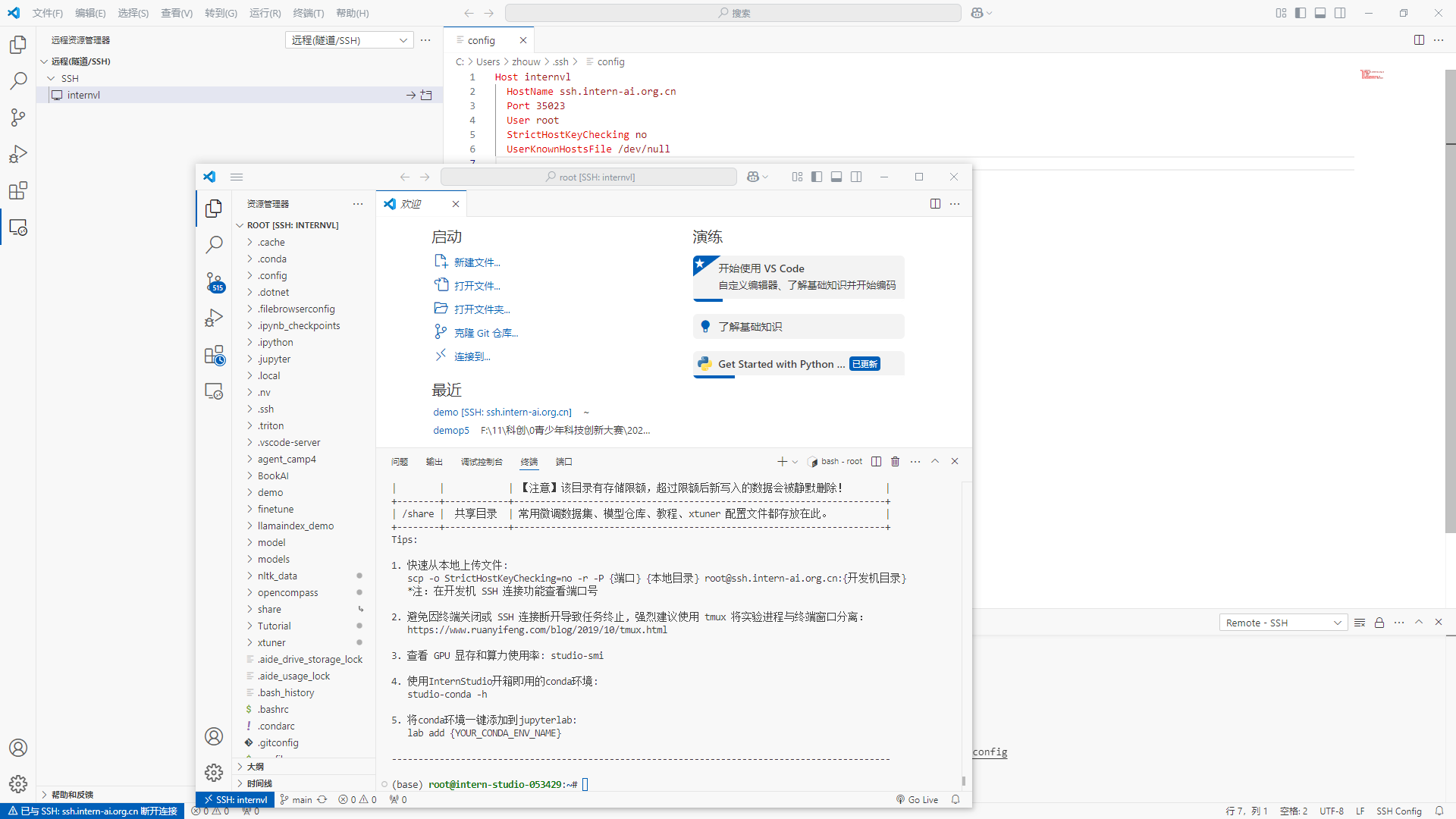
Task: Open Explorer icon in front SSH window
Action: [214, 208]
